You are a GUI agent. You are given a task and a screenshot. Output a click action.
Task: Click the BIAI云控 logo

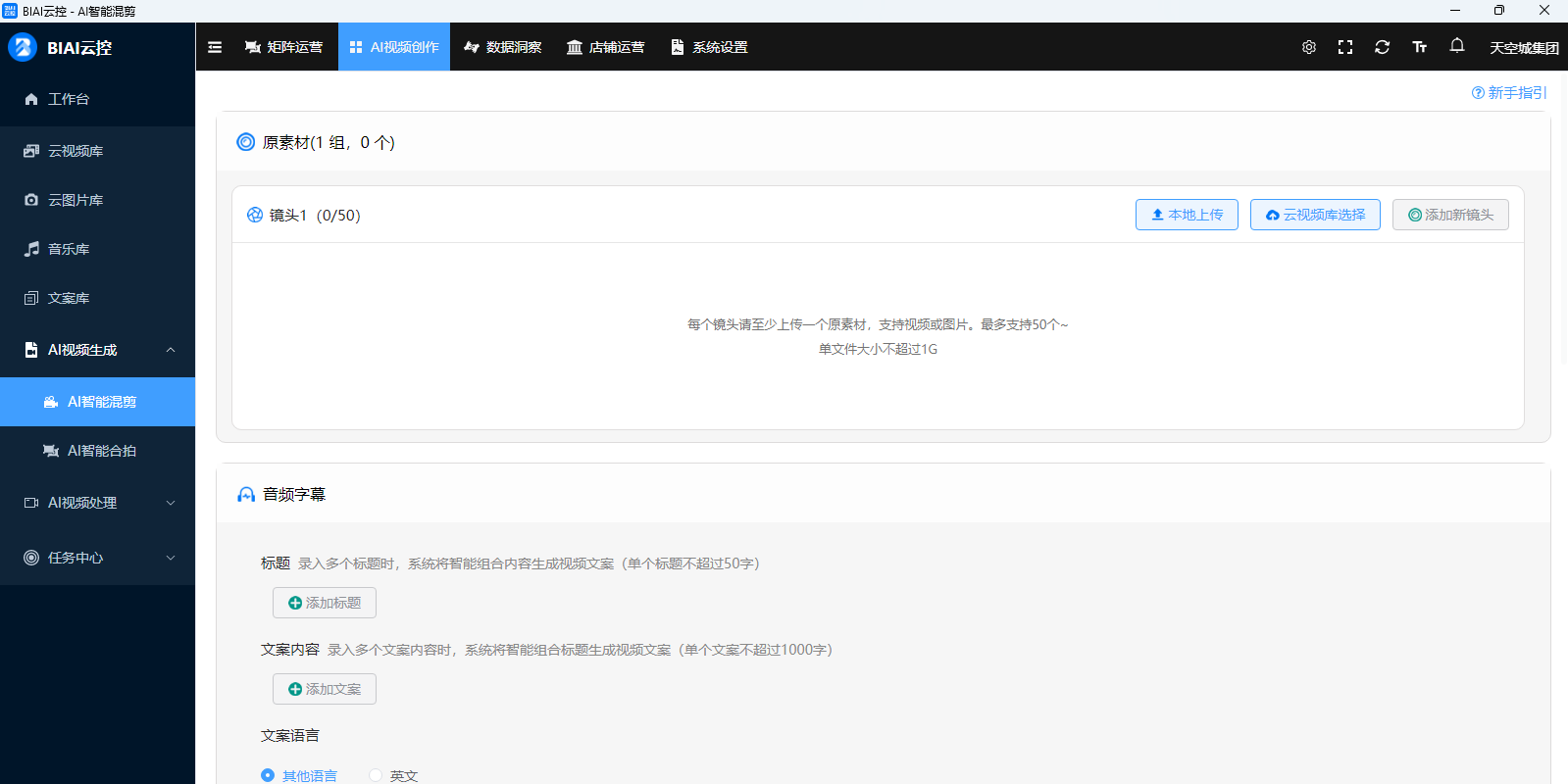(61, 48)
